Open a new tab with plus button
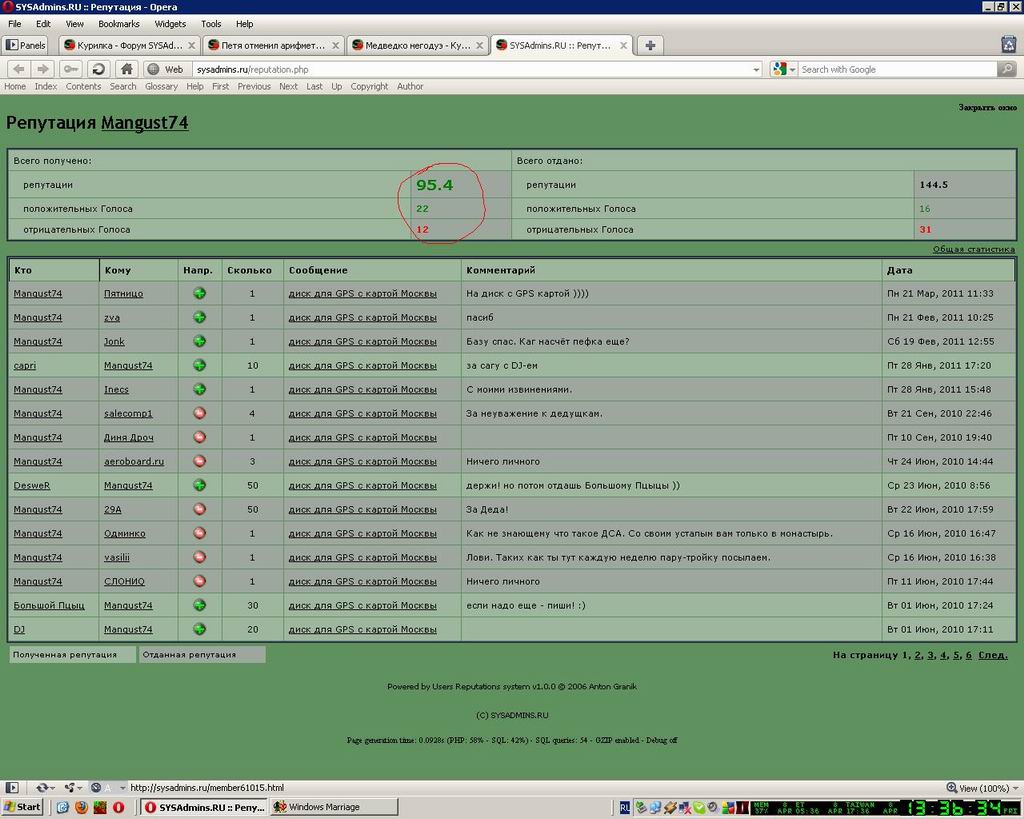 pyautogui.click(x=650, y=45)
